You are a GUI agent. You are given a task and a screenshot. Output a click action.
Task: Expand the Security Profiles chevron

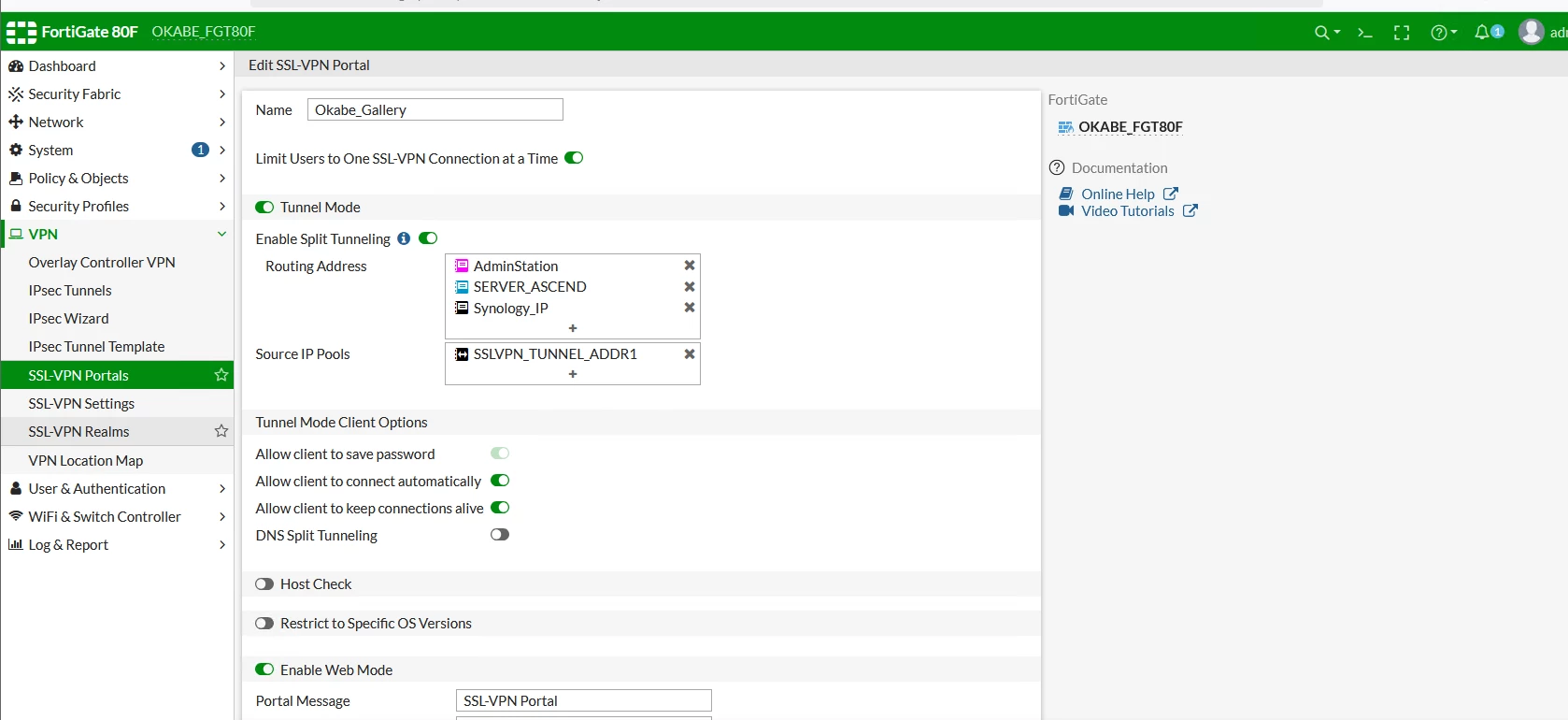point(221,207)
